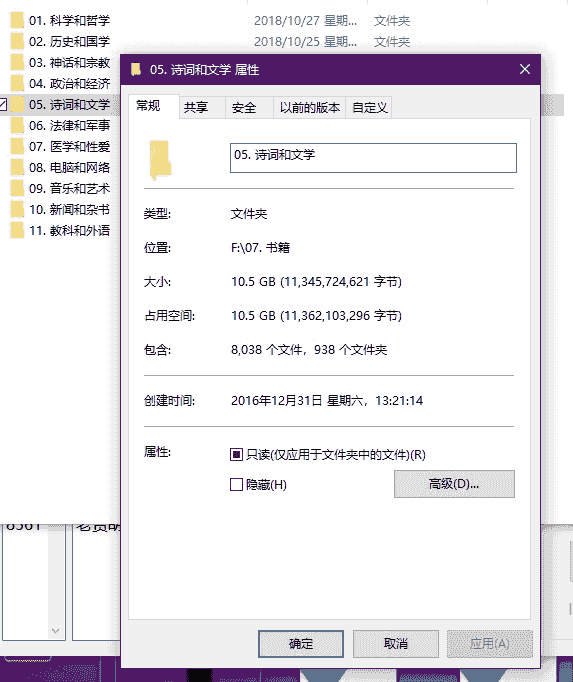Select the 08. 电脑和网络 folder icon
The width and height of the screenshot is (573, 682).
click(x=17, y=167)
